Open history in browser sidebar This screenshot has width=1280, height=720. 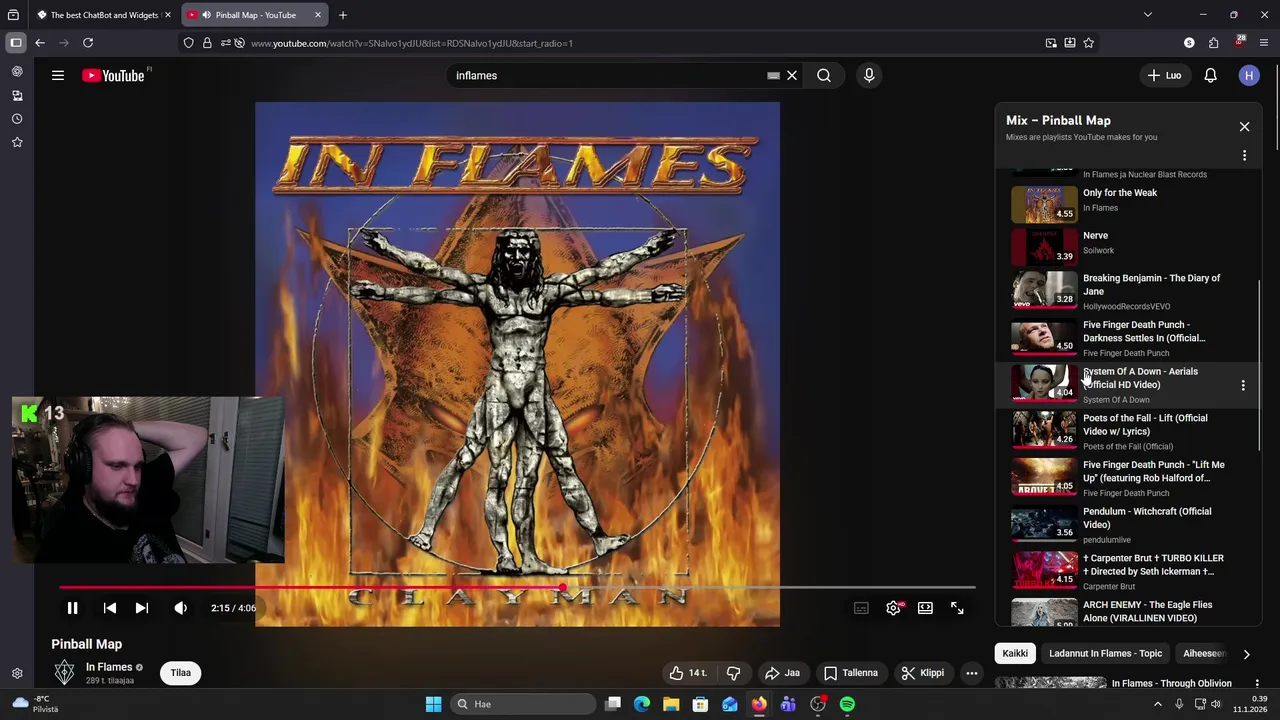(17, 119)
